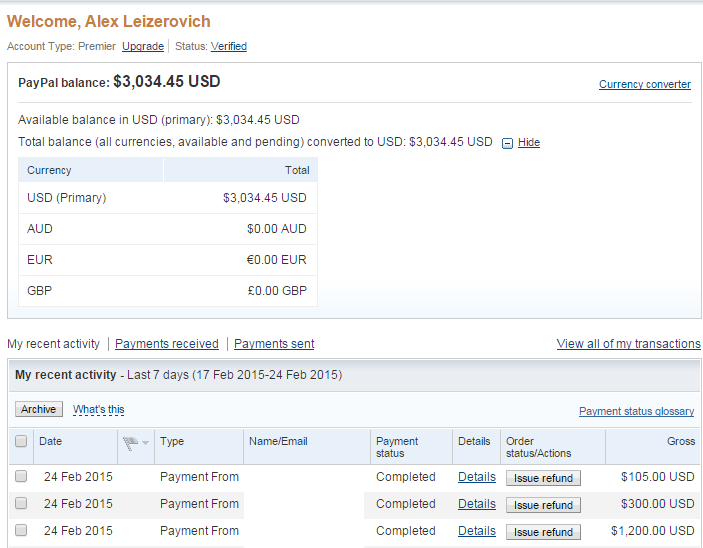
Task: Hide the currency balance breakdown
Action: point(529,143)
